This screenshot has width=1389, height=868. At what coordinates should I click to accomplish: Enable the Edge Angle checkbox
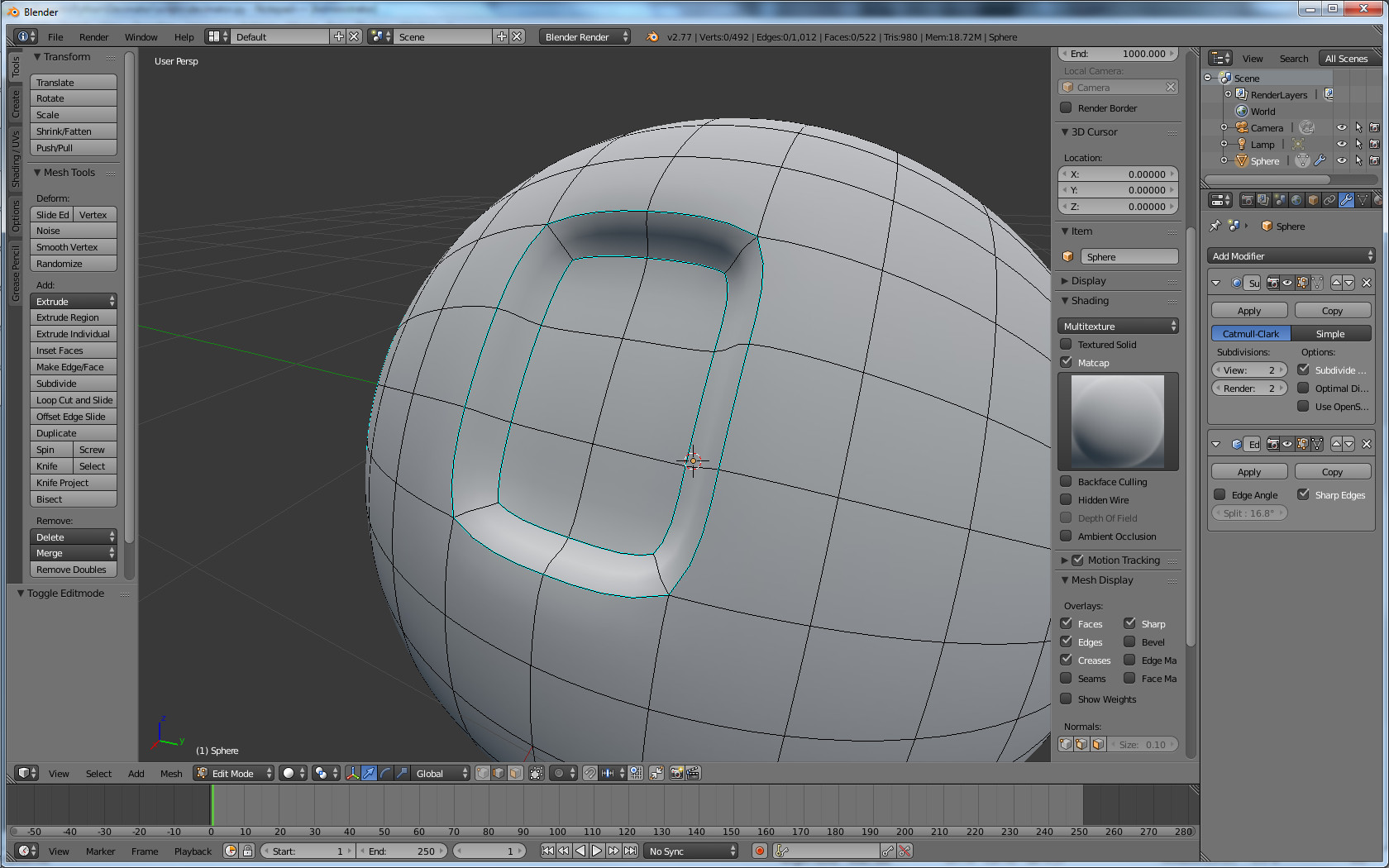(1220, 494)
